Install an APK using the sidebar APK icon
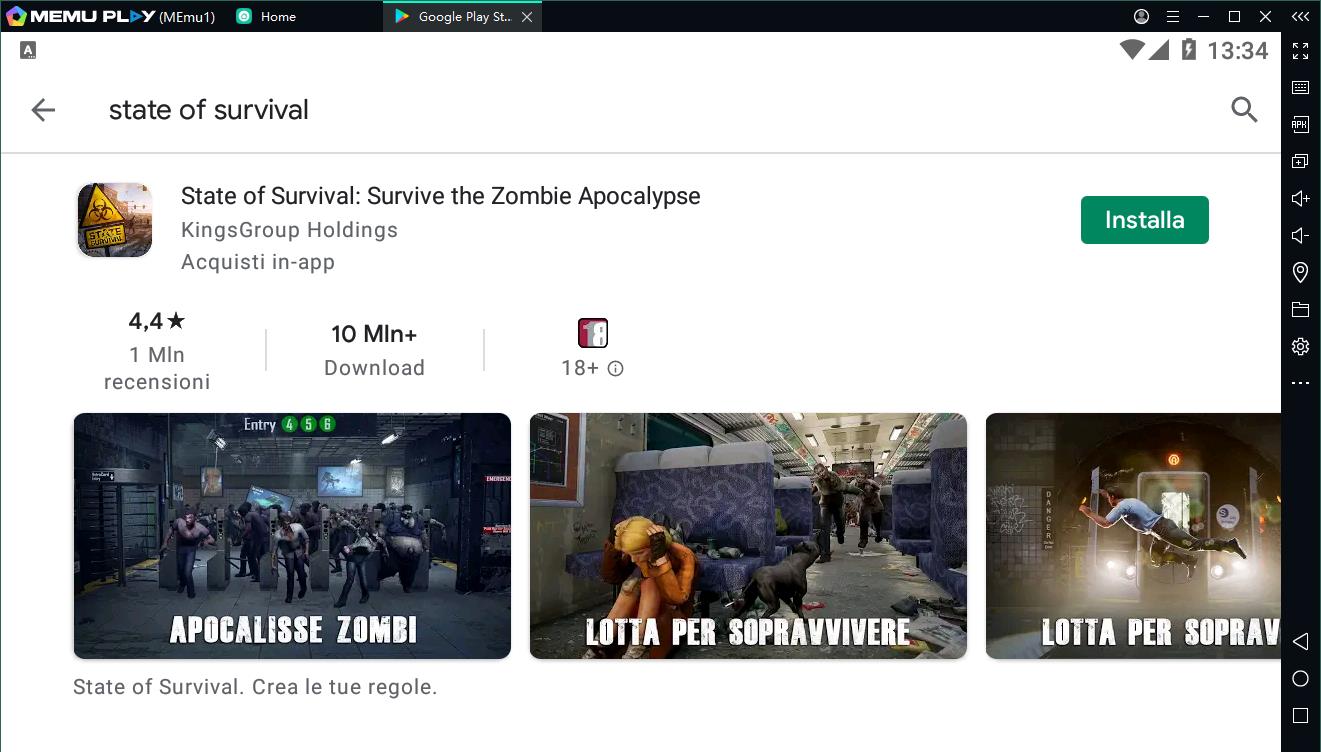 coord(1300,124)
